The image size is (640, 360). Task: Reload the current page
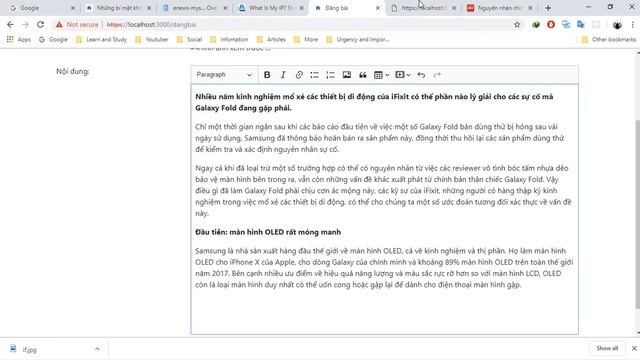click(x=40, y=24)
